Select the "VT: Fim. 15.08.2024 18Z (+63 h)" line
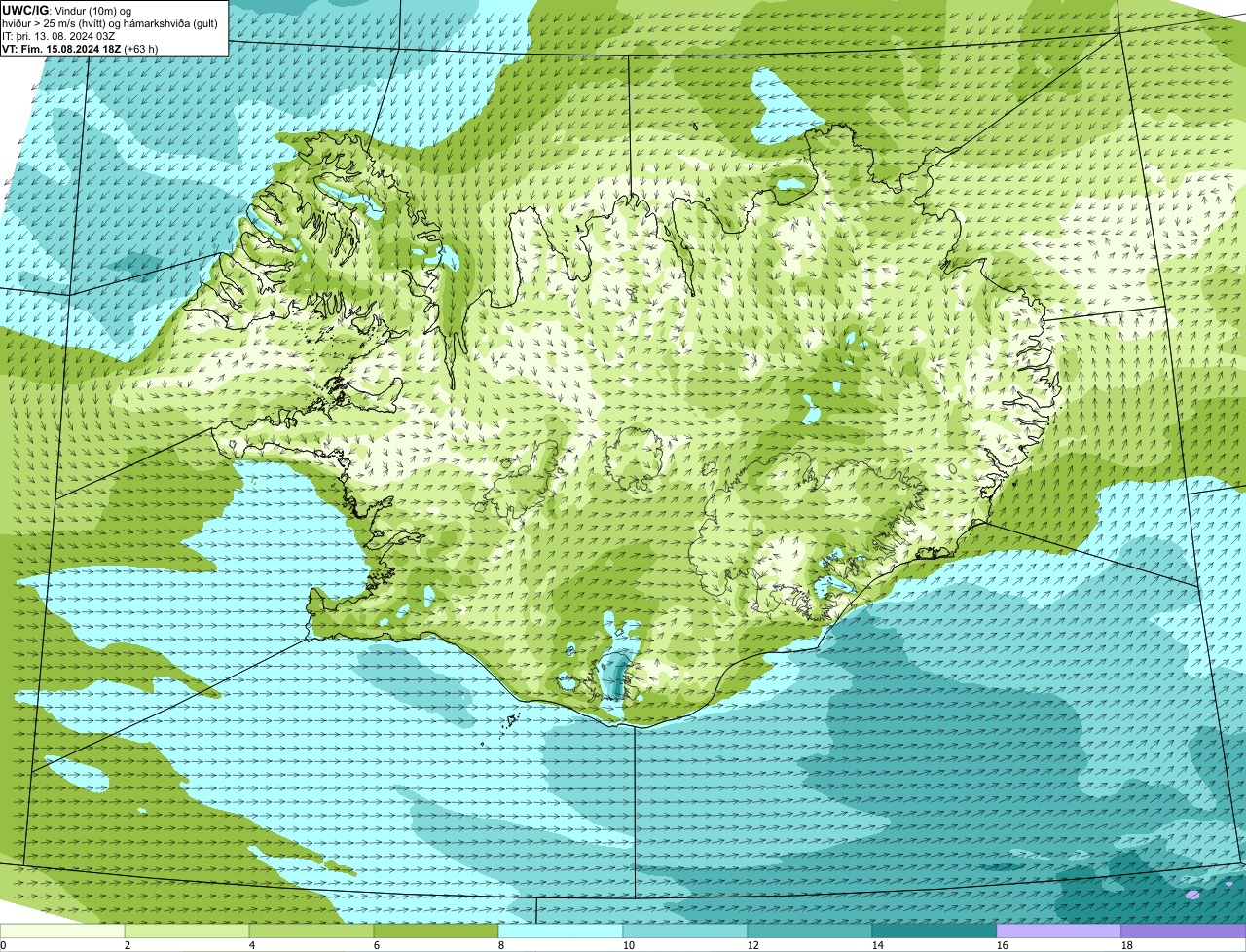 80,49
